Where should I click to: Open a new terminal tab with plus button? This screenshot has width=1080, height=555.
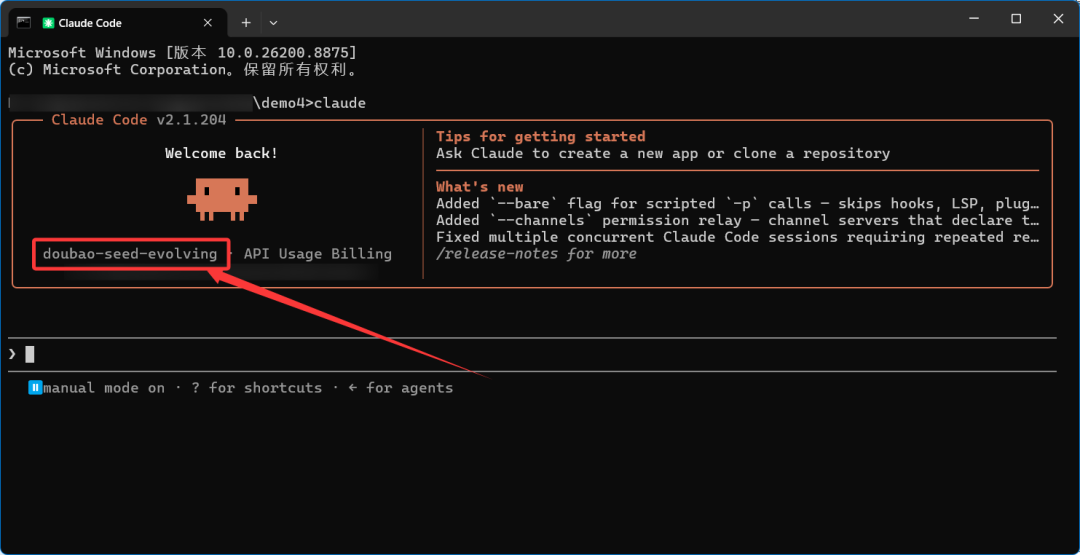tap(246, 23)
